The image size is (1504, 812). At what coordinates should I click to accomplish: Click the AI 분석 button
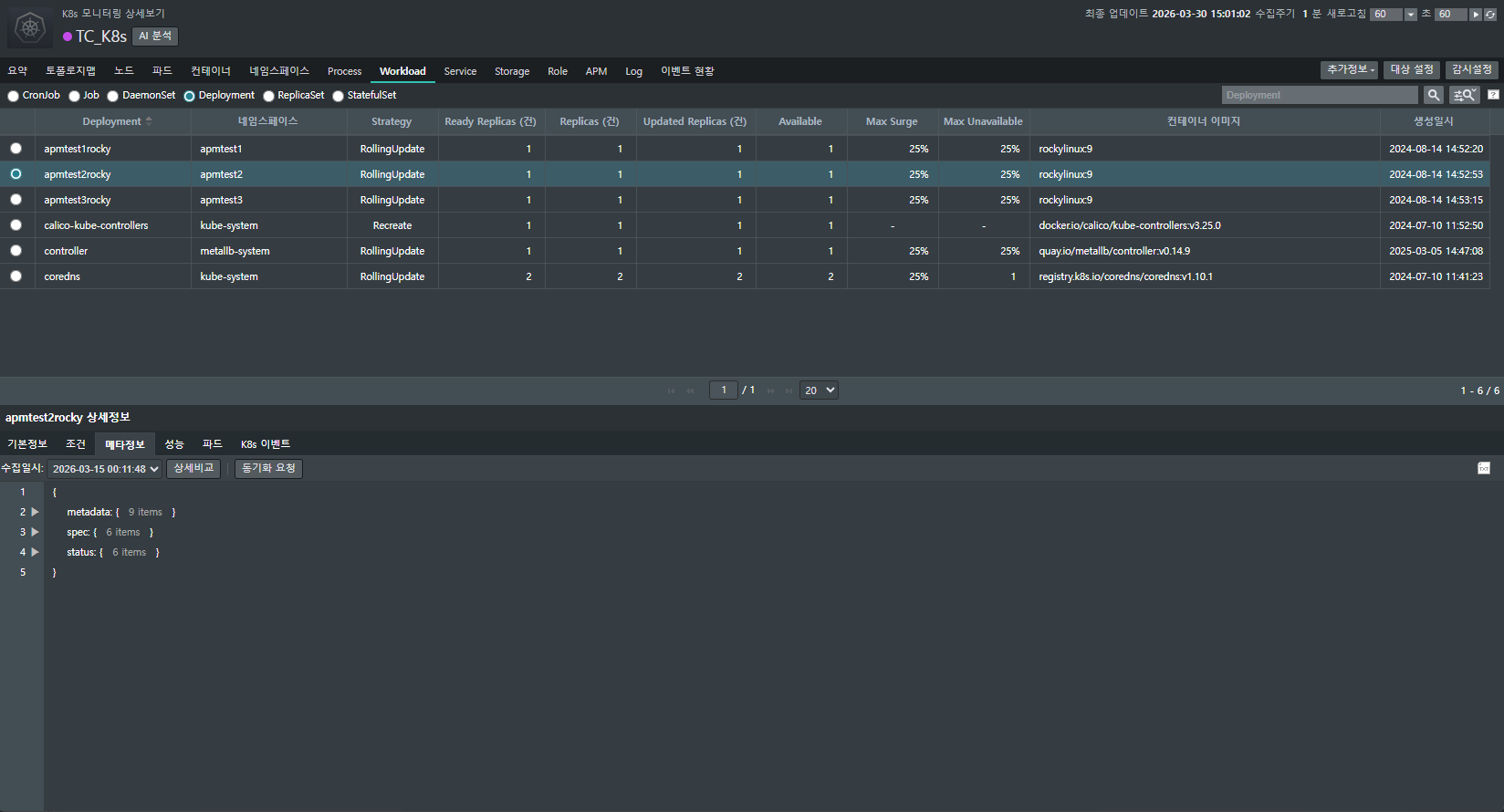click(x=155, y=36)
